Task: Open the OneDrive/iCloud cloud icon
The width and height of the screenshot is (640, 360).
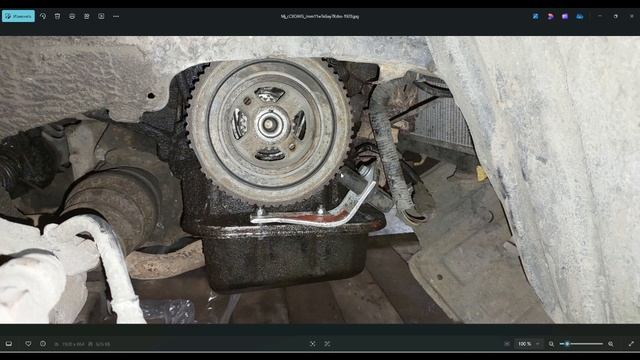Action: tap(580, 16)
